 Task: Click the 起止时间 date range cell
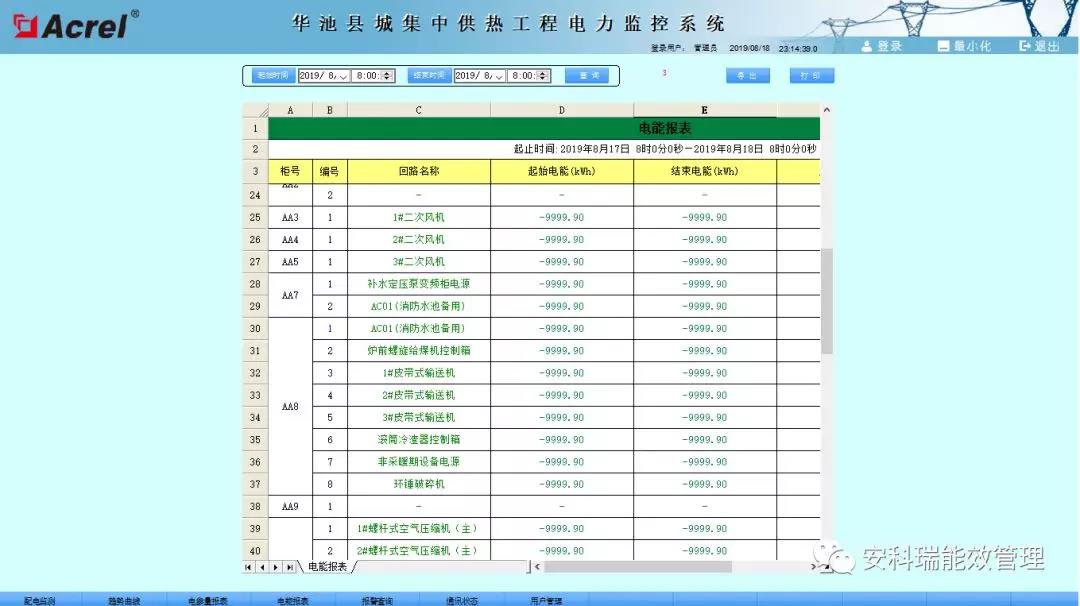pyautogui.click(x=544, y=149)
